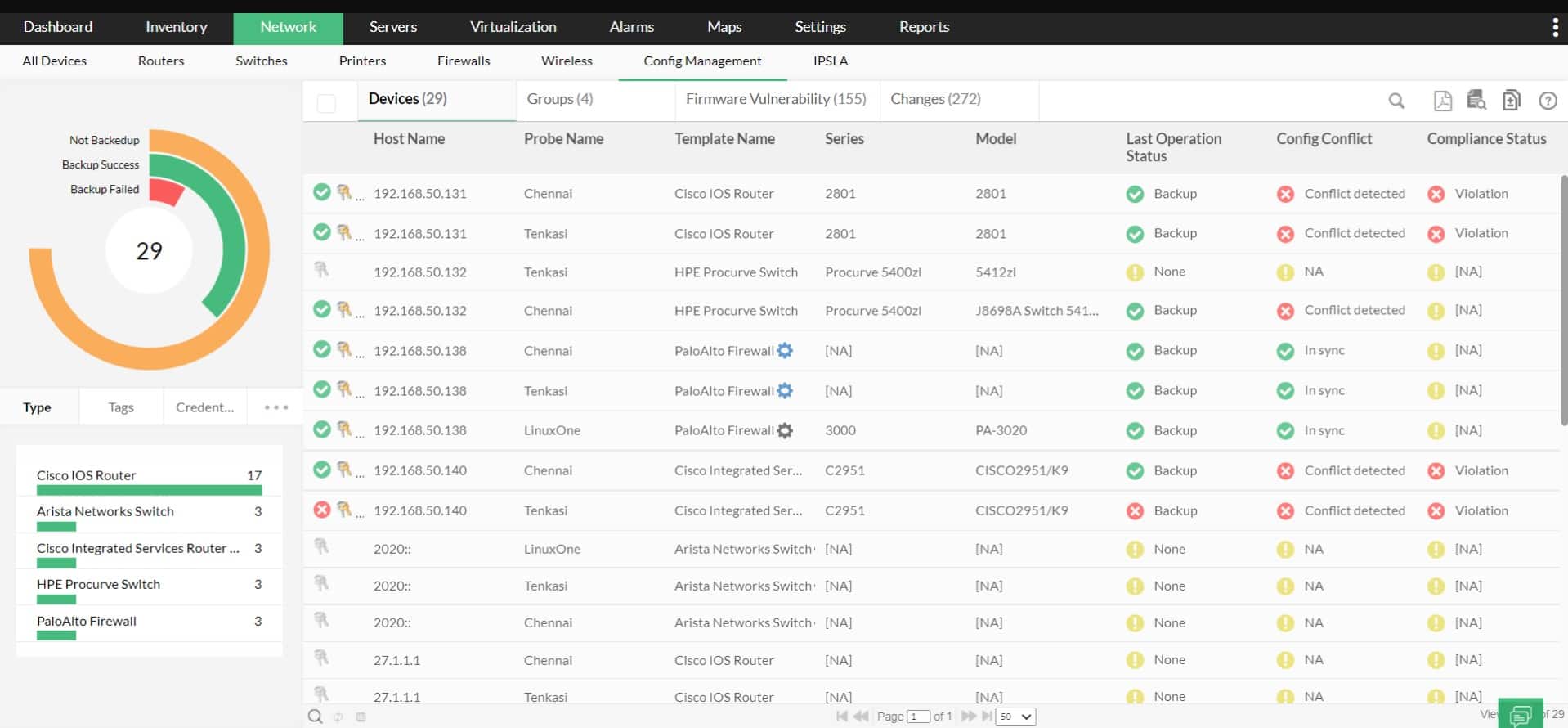Click the page number input field
The image size is (1568, 728).
tap(919, 717)
